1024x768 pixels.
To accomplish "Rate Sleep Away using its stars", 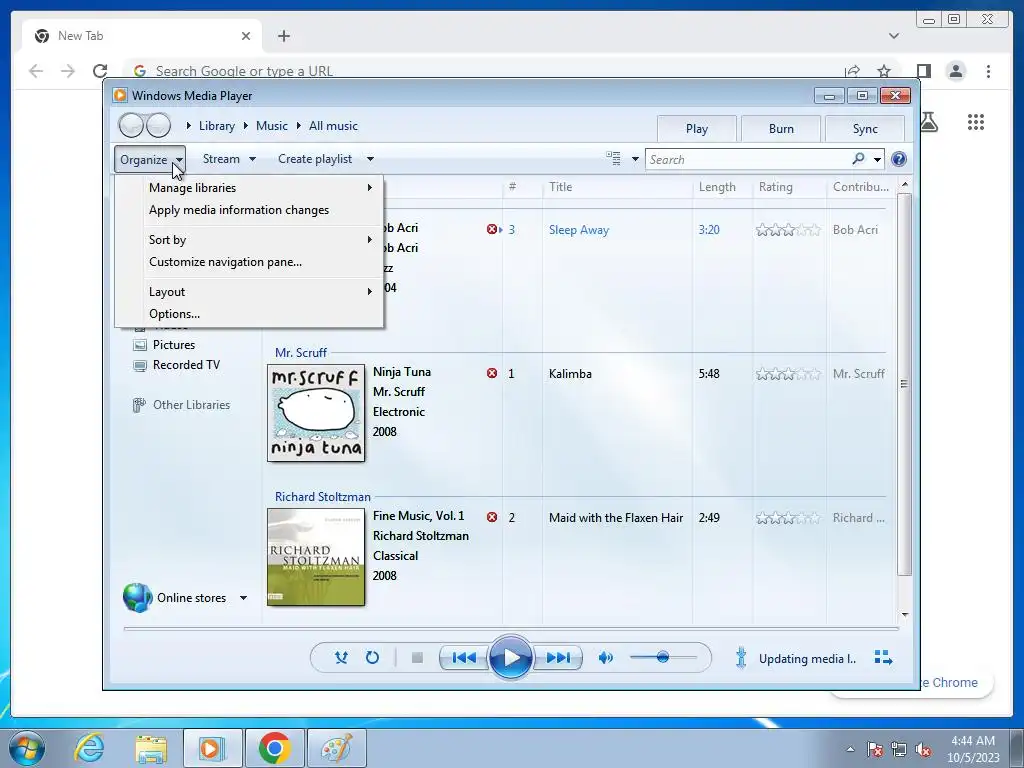I will [788, 229].
